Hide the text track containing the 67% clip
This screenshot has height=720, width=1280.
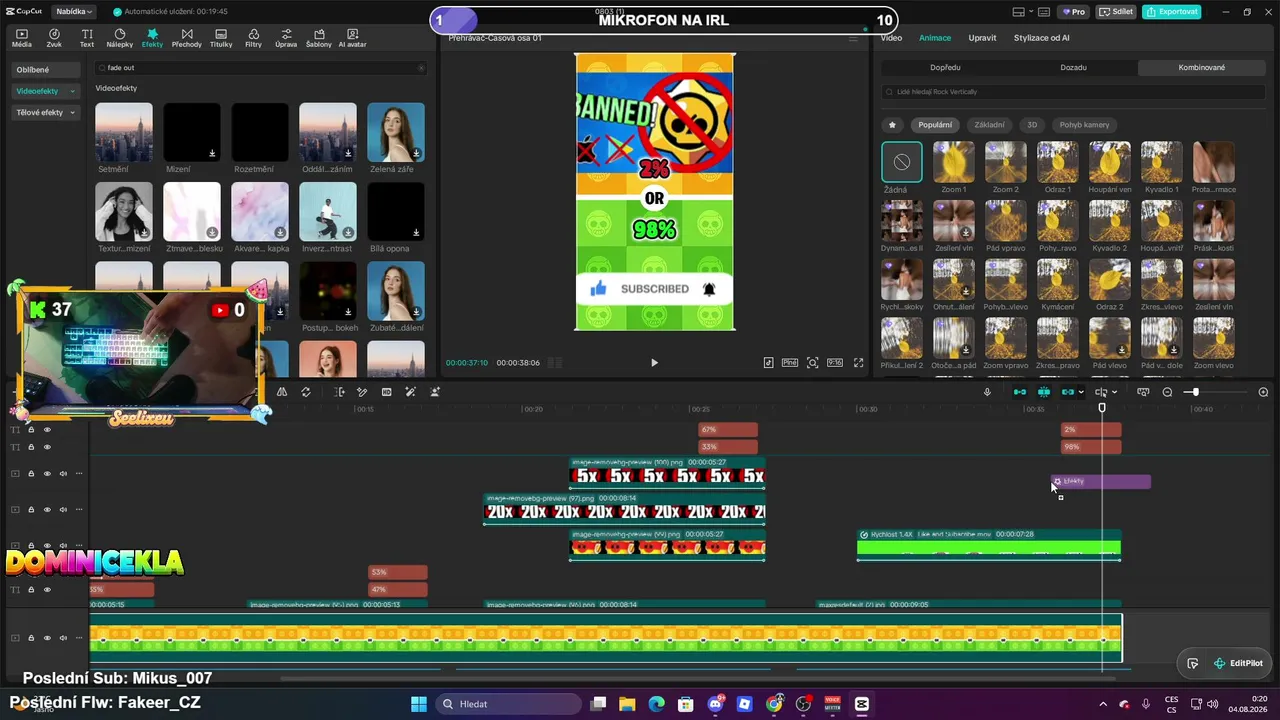pos(47,430)
